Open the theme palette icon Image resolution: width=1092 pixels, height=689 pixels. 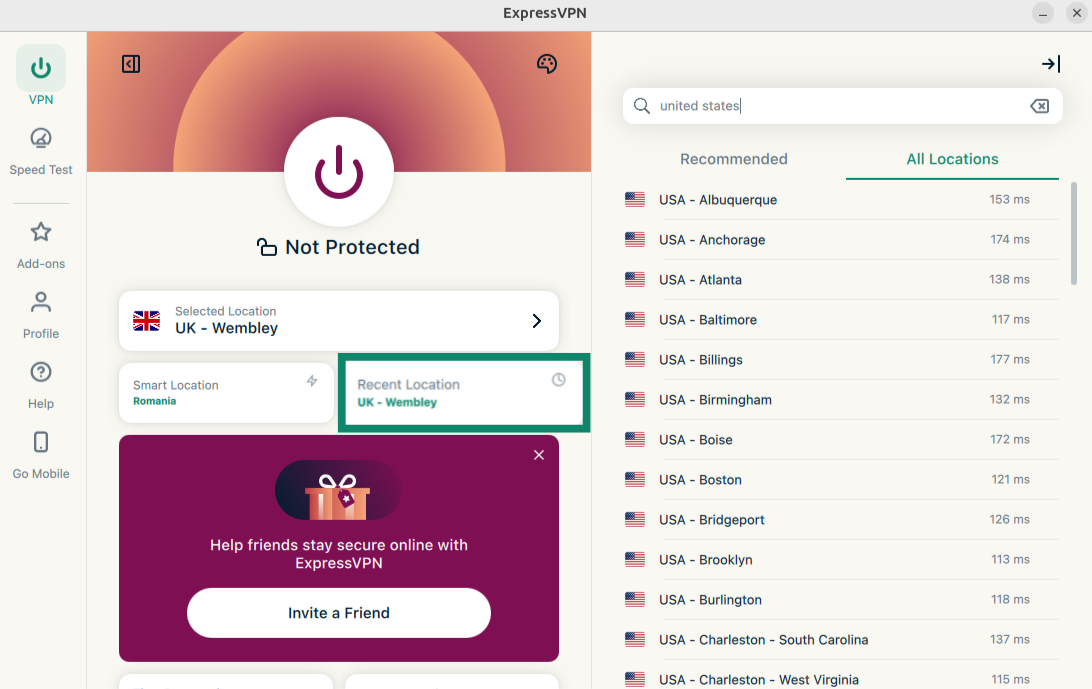[x=546, y=64]
